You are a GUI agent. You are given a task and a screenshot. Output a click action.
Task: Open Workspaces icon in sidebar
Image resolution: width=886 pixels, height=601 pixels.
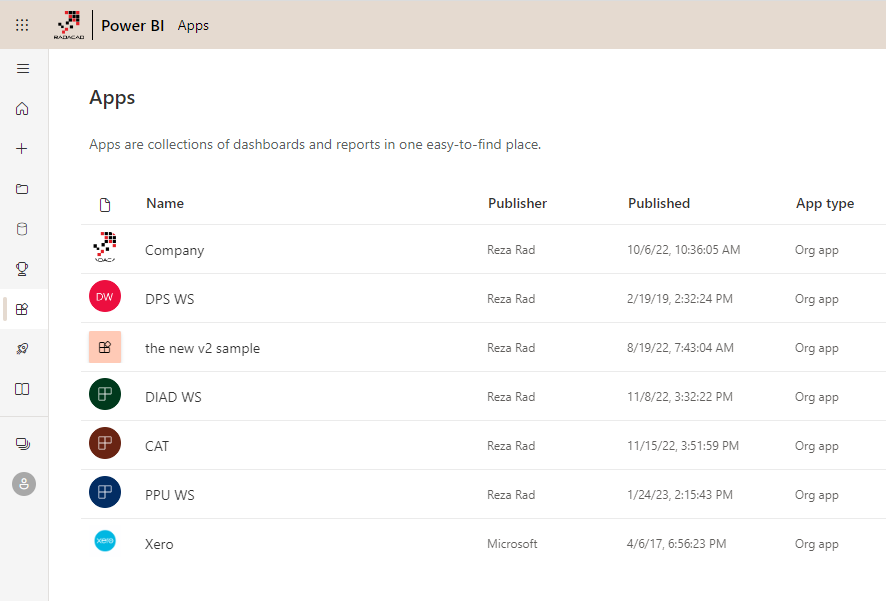click(23, 444)
